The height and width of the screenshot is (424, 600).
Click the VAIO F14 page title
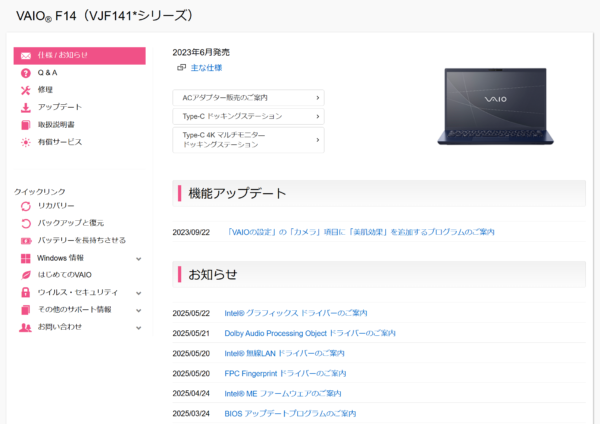click(105, 16)
